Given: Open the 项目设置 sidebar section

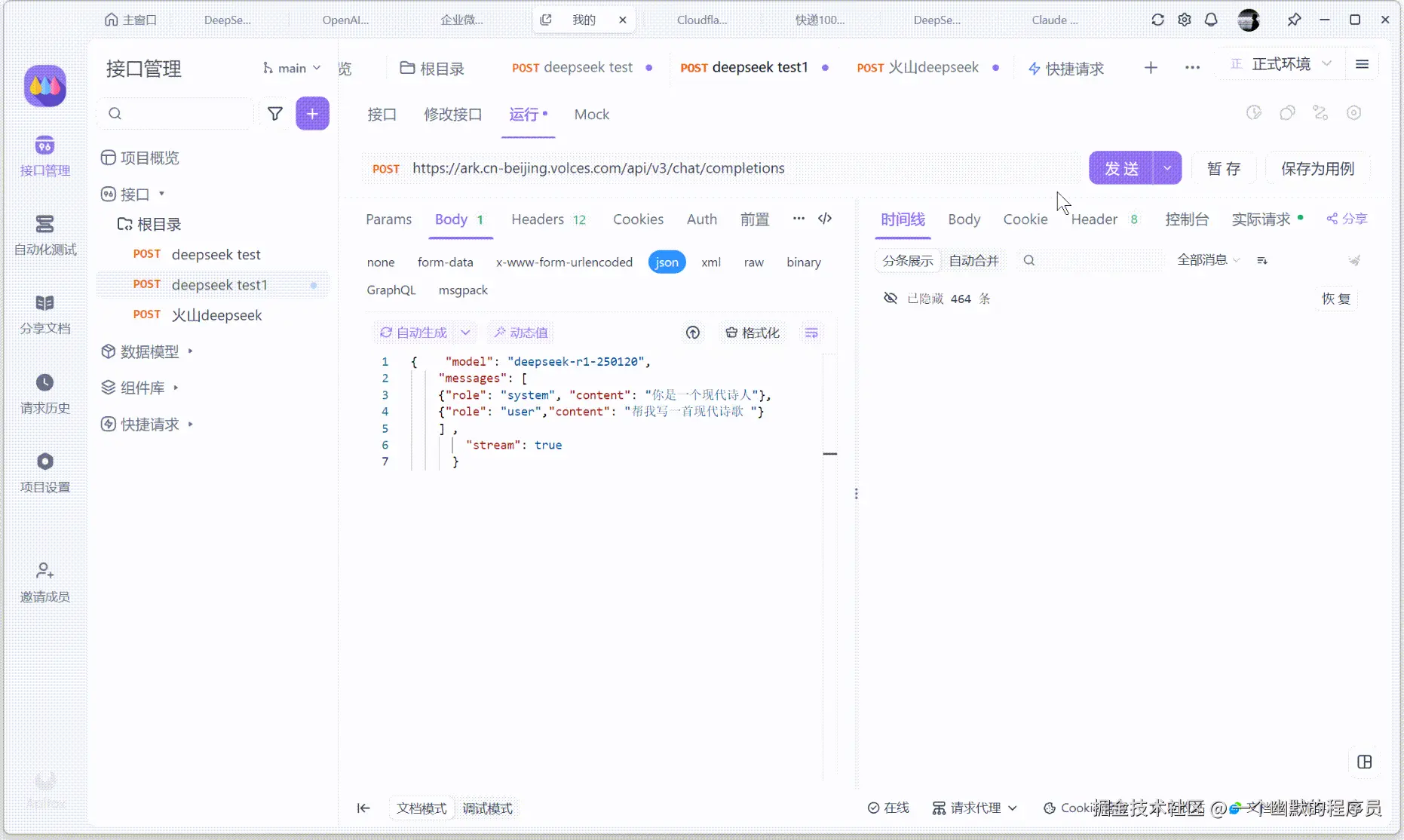Looking at the screenshot, I should [45, 473].
